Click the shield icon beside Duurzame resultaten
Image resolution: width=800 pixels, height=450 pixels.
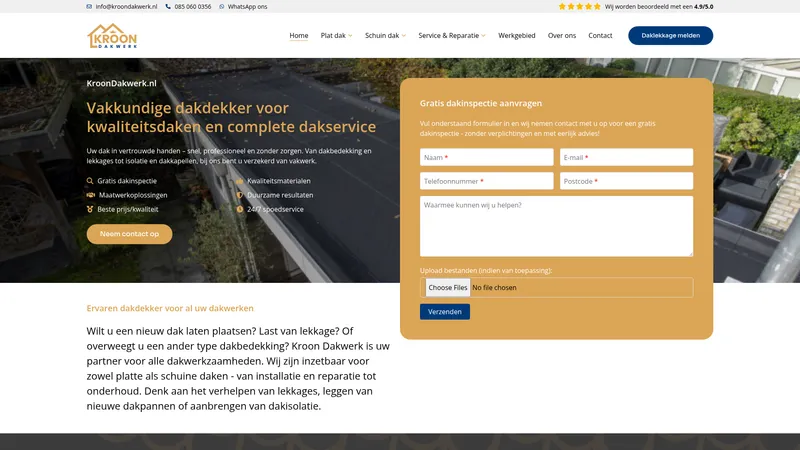(x=240, y=195)
